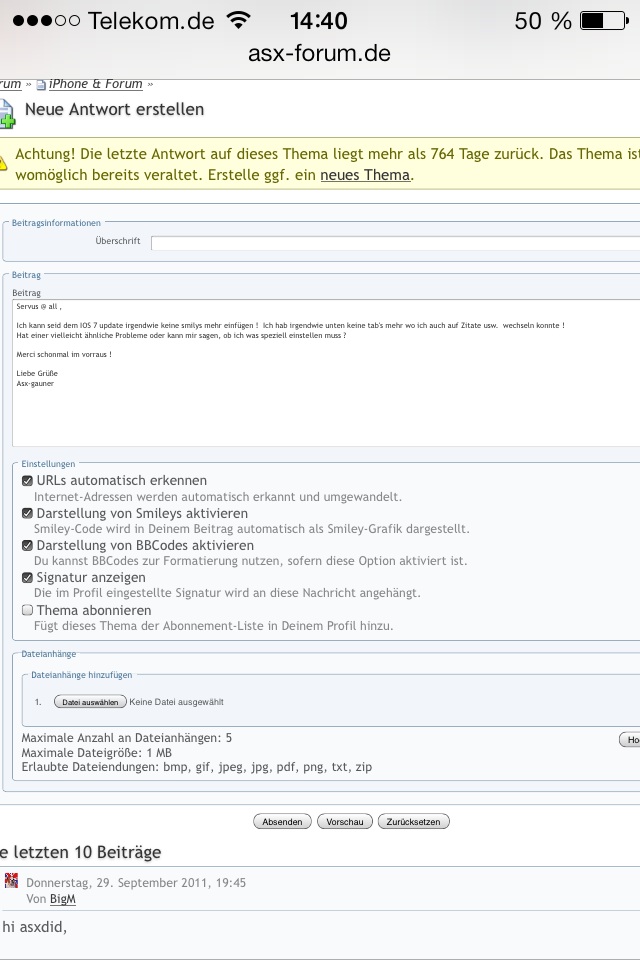Uncheck the 'Signatur anzeigen' option

click(28, 578)
